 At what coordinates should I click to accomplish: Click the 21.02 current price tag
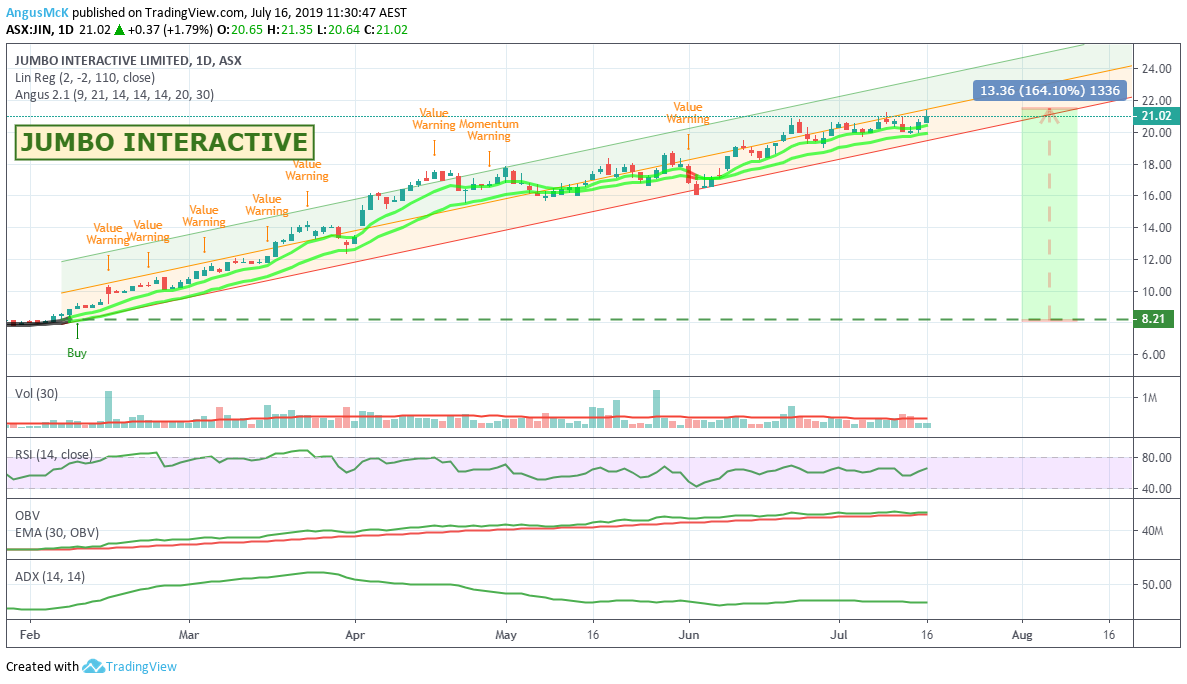click(x=1155, y=116)
